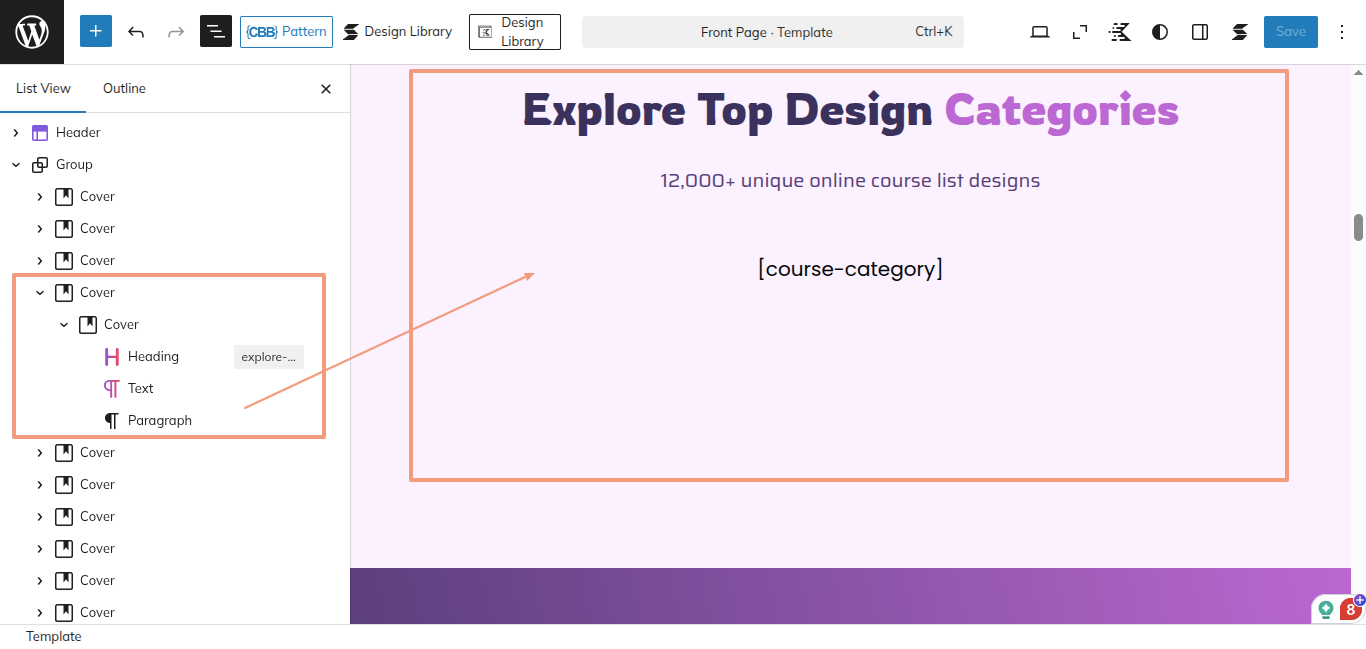
Task: Select the List View tab
Action: pyautogui.click(x=43, y=89)
